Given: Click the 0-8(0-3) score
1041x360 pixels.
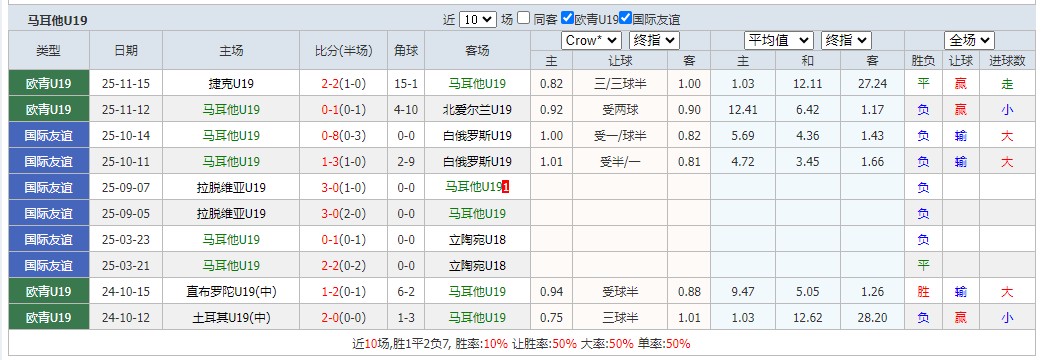Looking at the screenshot, I should [344, 135].
